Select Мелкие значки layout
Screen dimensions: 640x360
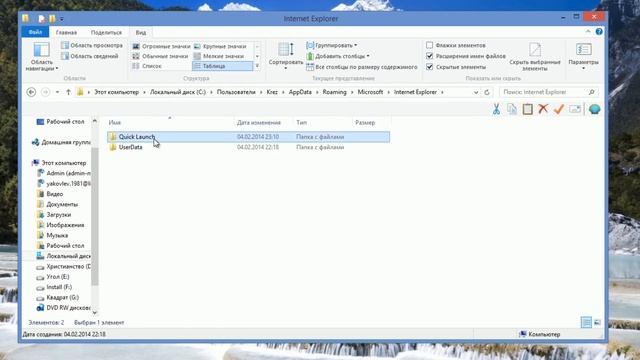click(219, 56)
